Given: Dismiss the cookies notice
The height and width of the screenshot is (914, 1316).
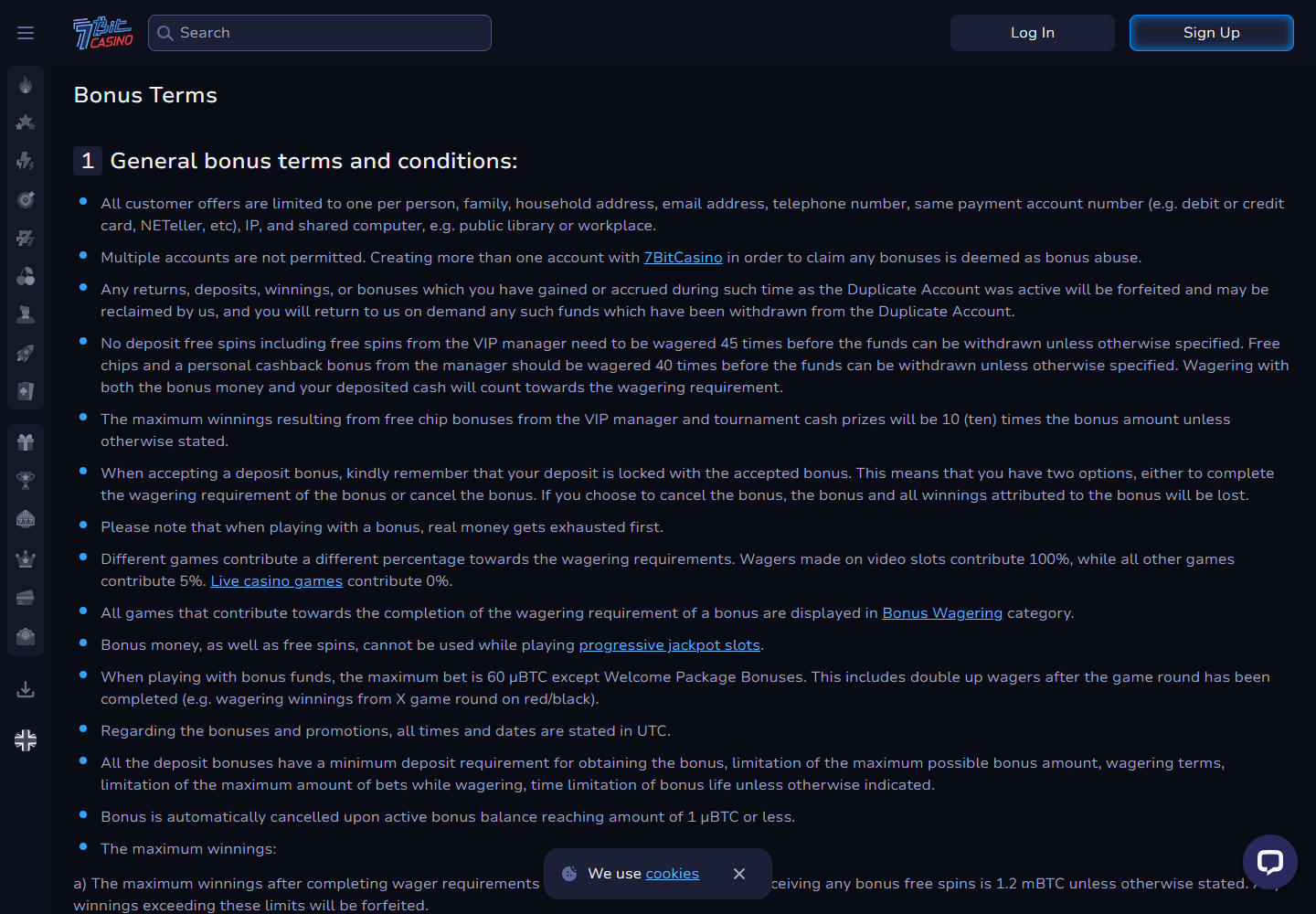Looking at the screenshot, I should point(739,874).
